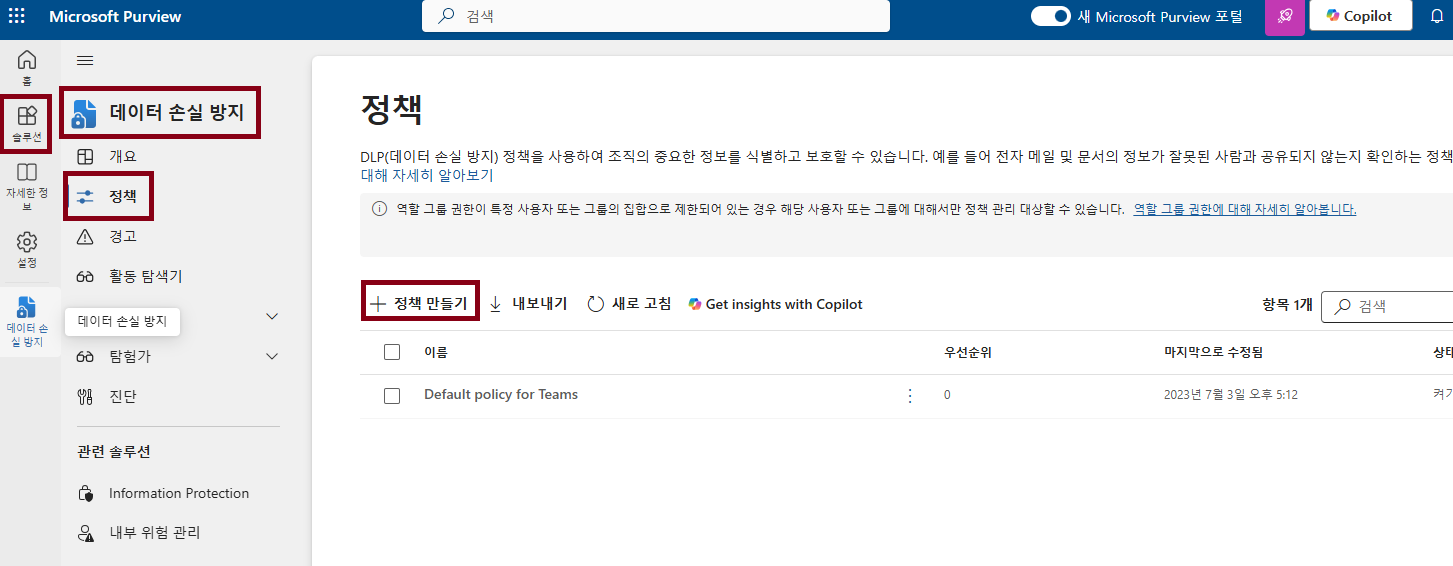Viewport: 1453px width, 566px height.
Task: Sort by the 이름 column header
Action: click(x=436, y=352)
